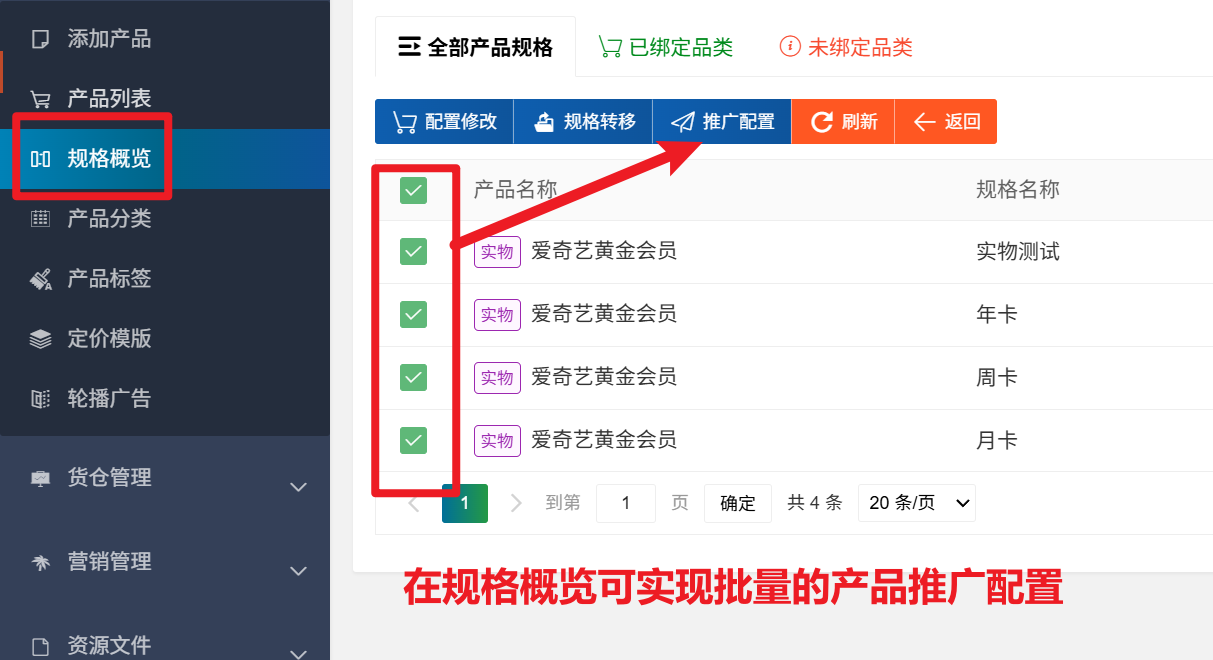1213x660 pixels.
Task: Toggle the select-all checkbox in table header
Action: (413, 190)
